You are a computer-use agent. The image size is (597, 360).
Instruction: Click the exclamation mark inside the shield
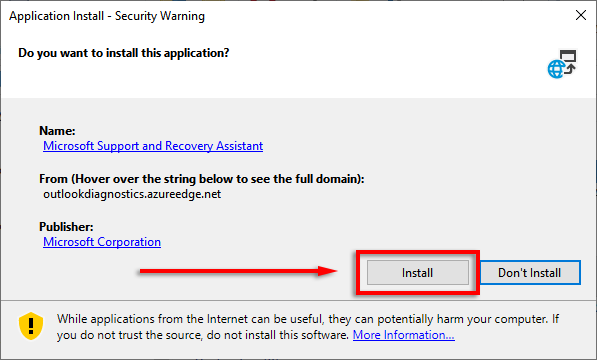tap(31, 326)
